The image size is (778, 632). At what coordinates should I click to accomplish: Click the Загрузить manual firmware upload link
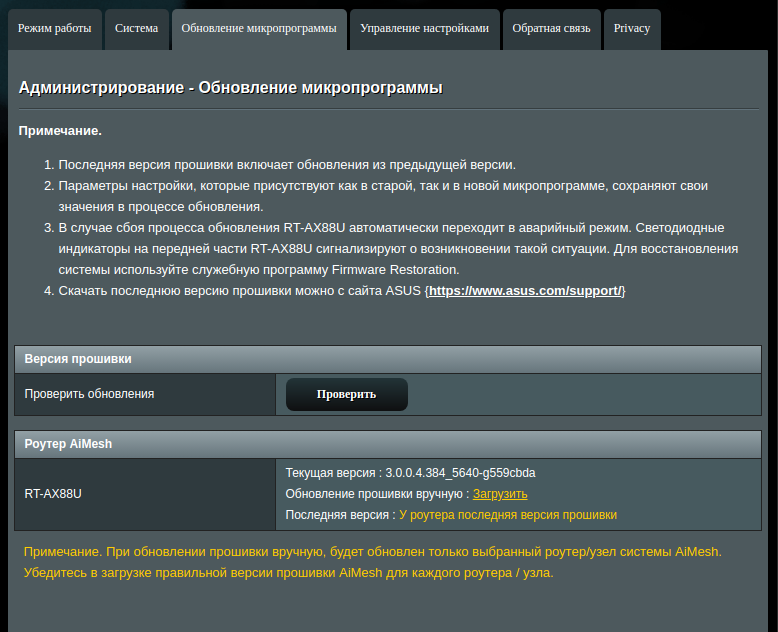pyautogui.click(x=500, y=494)
